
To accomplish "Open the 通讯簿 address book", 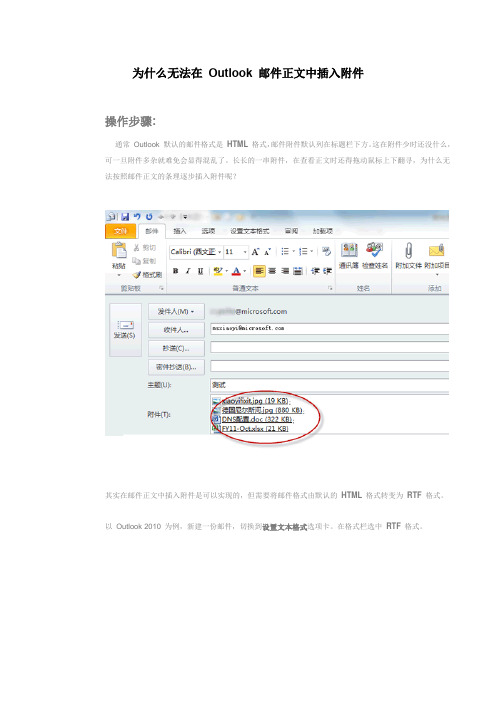I will click(x=349, y=255).
